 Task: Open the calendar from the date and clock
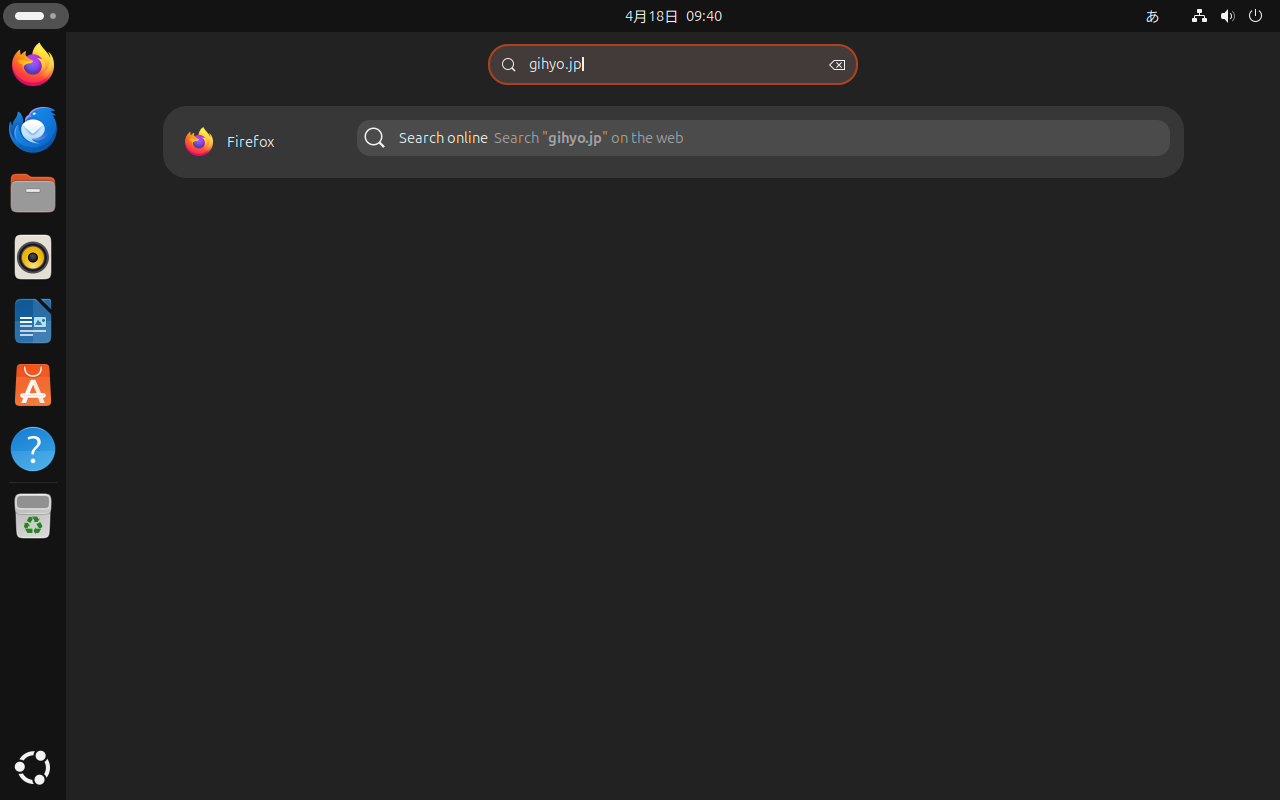pyautogui.click(x=673, y=16)
